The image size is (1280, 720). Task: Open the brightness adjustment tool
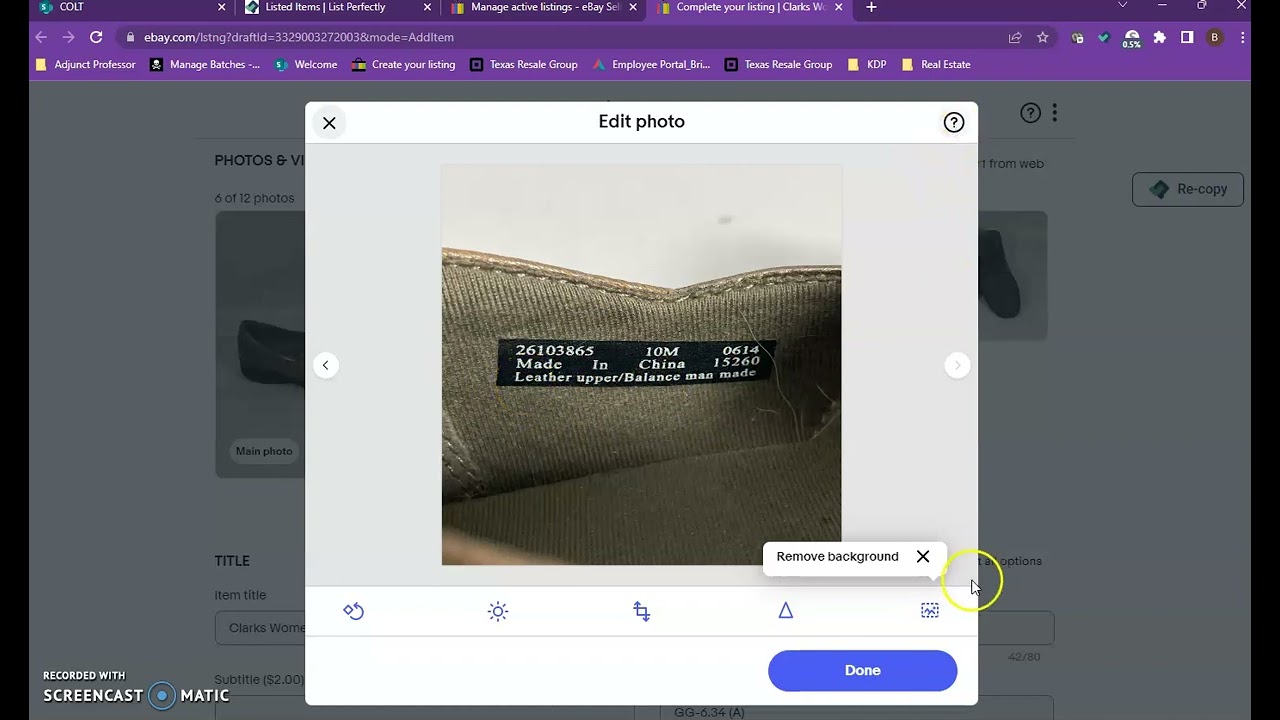[498, 611]
